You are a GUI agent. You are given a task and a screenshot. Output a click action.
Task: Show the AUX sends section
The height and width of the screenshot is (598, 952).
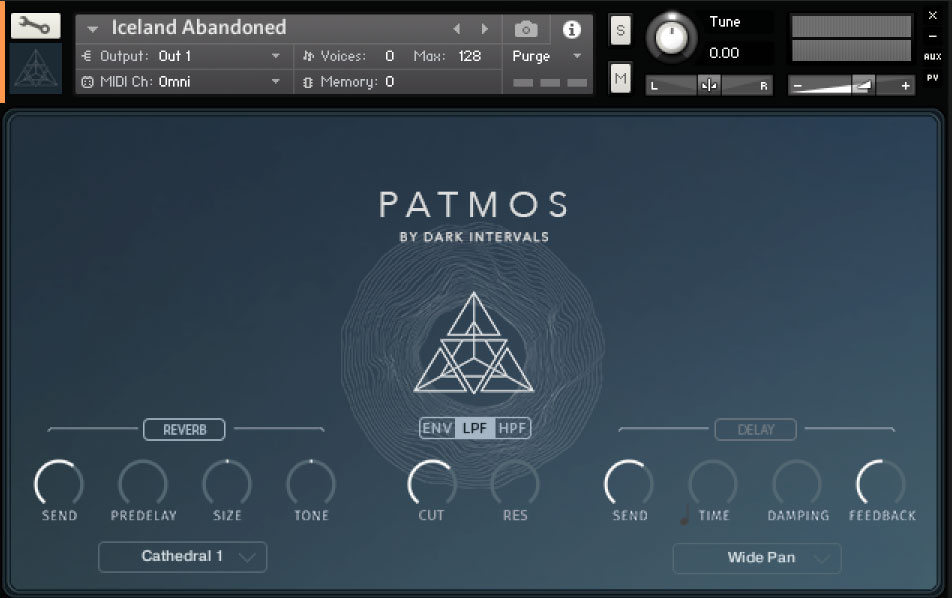coord(933,56)
